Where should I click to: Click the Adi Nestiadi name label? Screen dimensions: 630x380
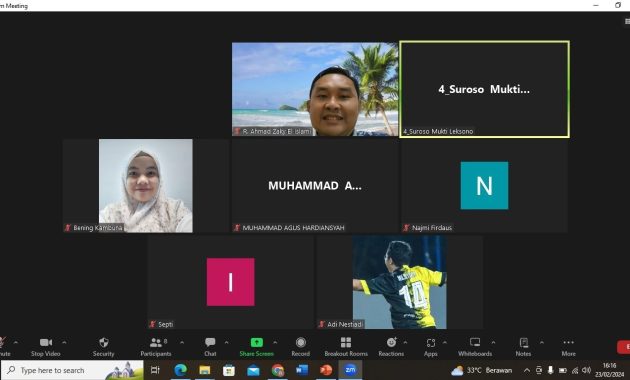tap(345, 324)
